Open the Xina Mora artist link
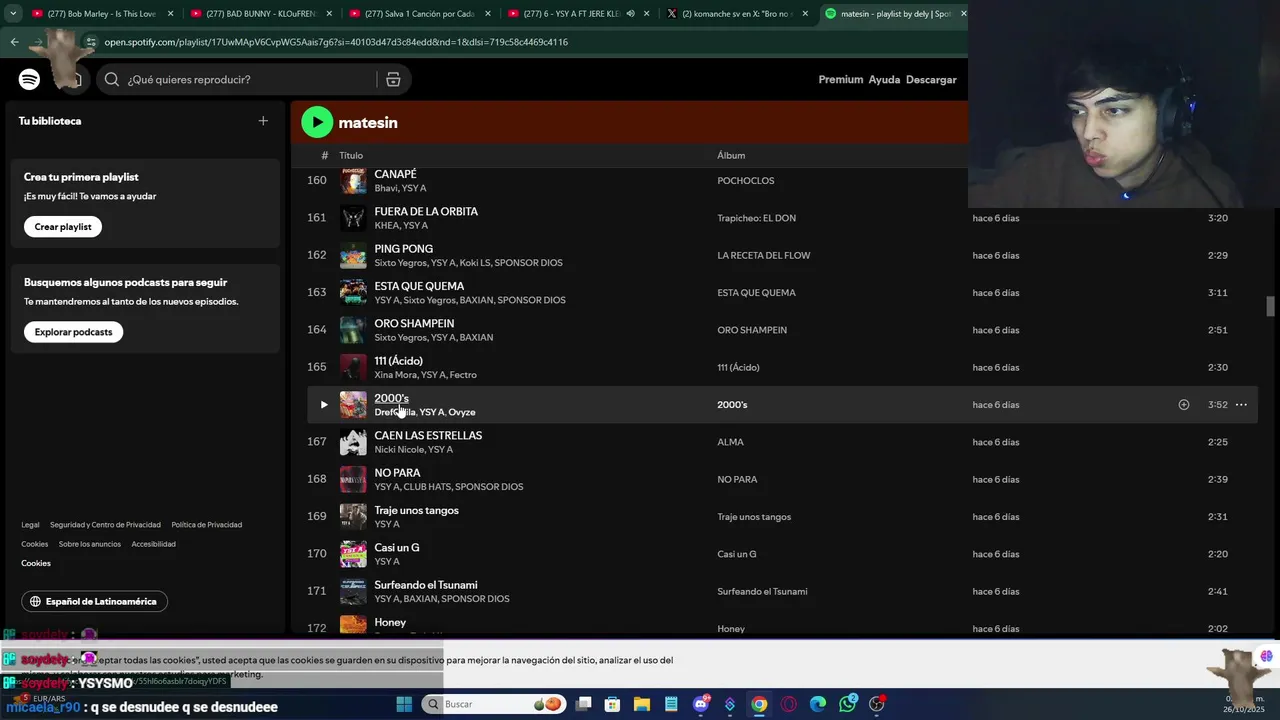1280x720 pixels. coord(395,375)
